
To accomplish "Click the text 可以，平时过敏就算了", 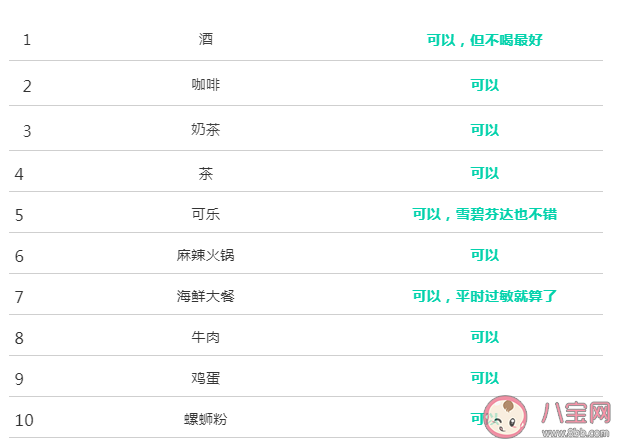I will [484, 296].
